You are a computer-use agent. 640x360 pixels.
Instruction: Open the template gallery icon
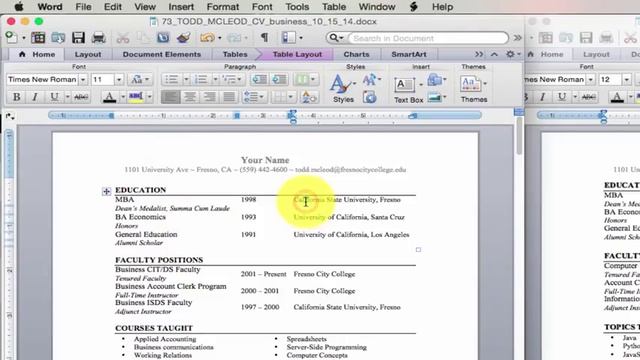[x=38, y=38]
